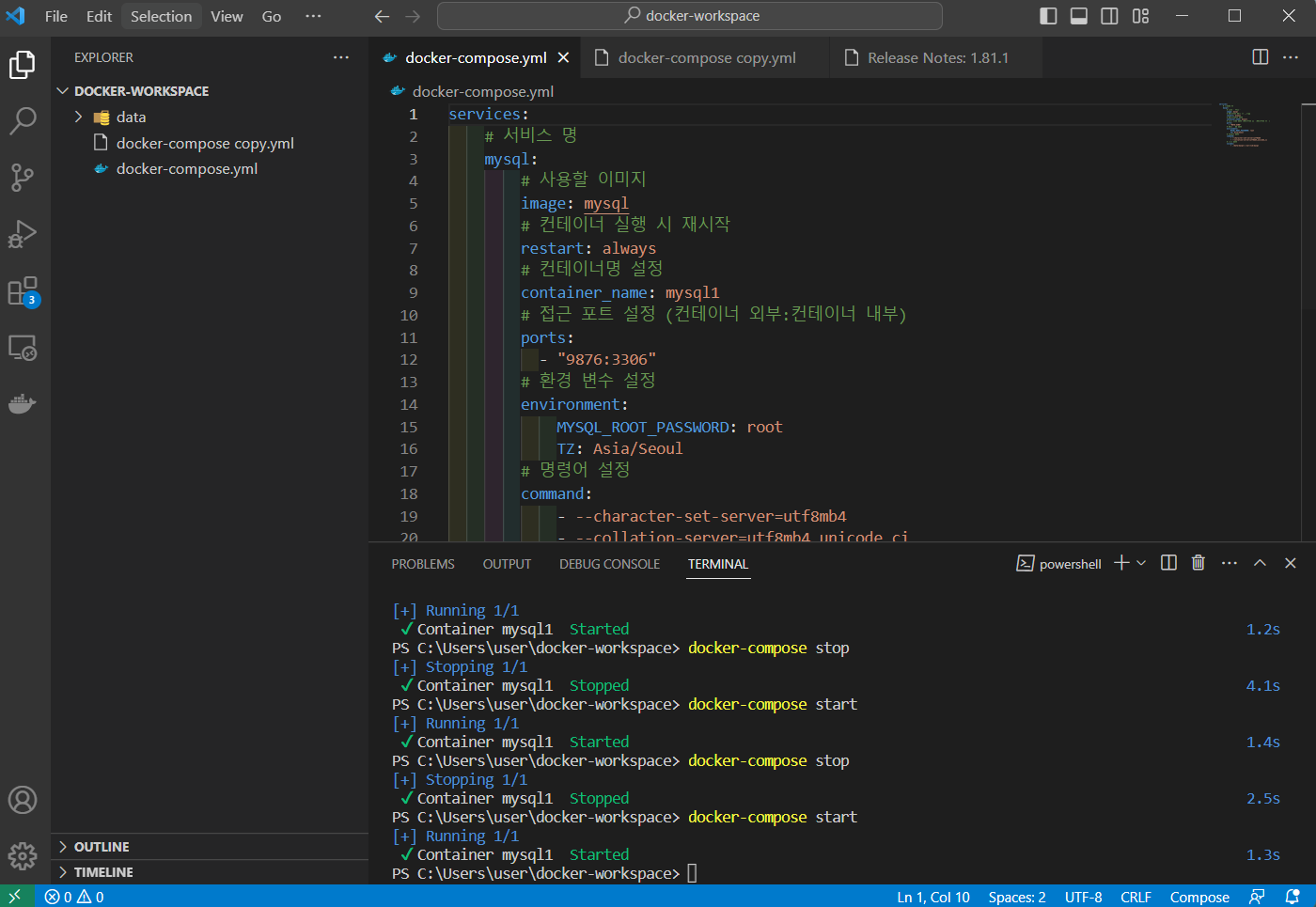
Task: Switch to the DEBUG CONSOLE tab
Action: tap(609, 564)
